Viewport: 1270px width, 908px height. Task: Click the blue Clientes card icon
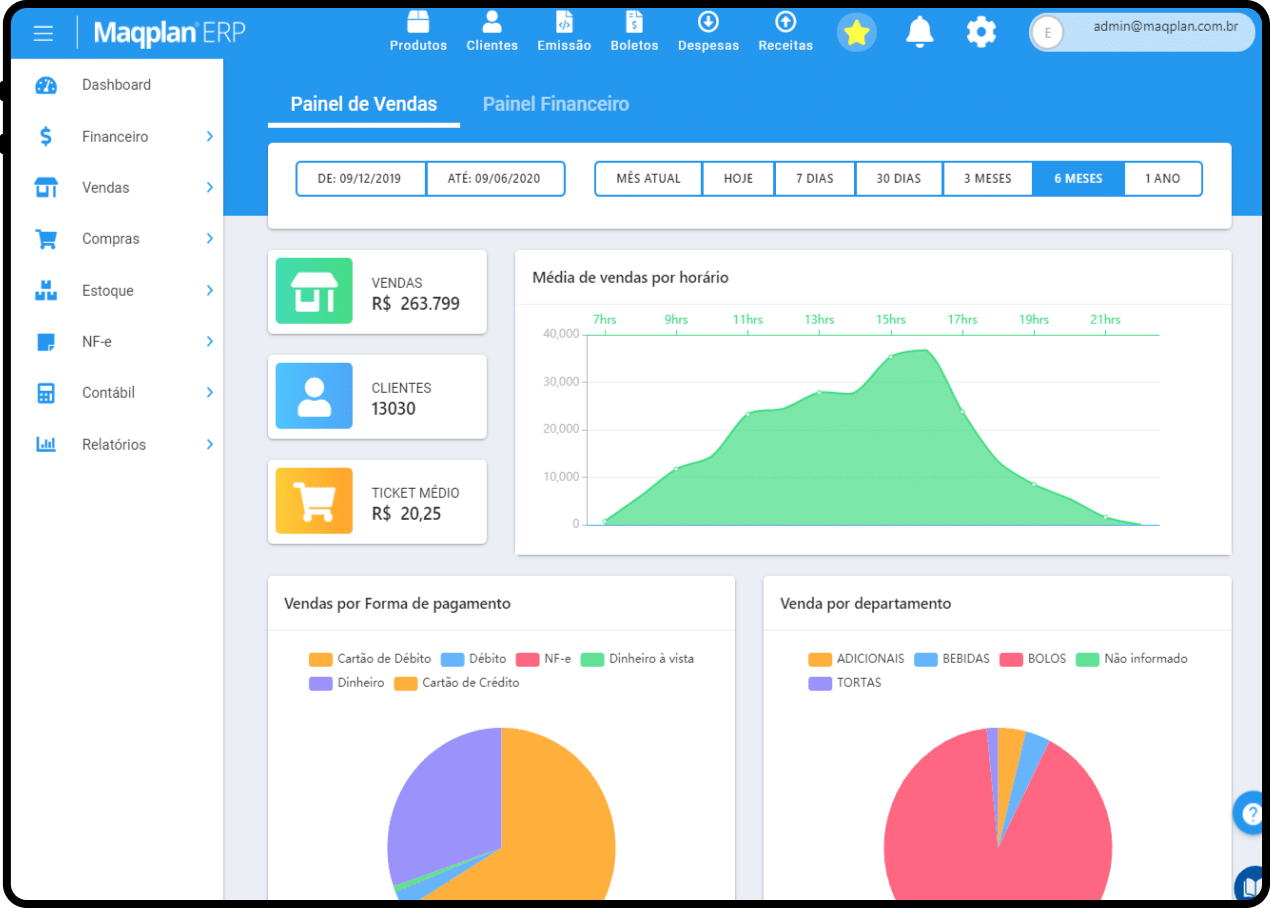click(314, 396)
